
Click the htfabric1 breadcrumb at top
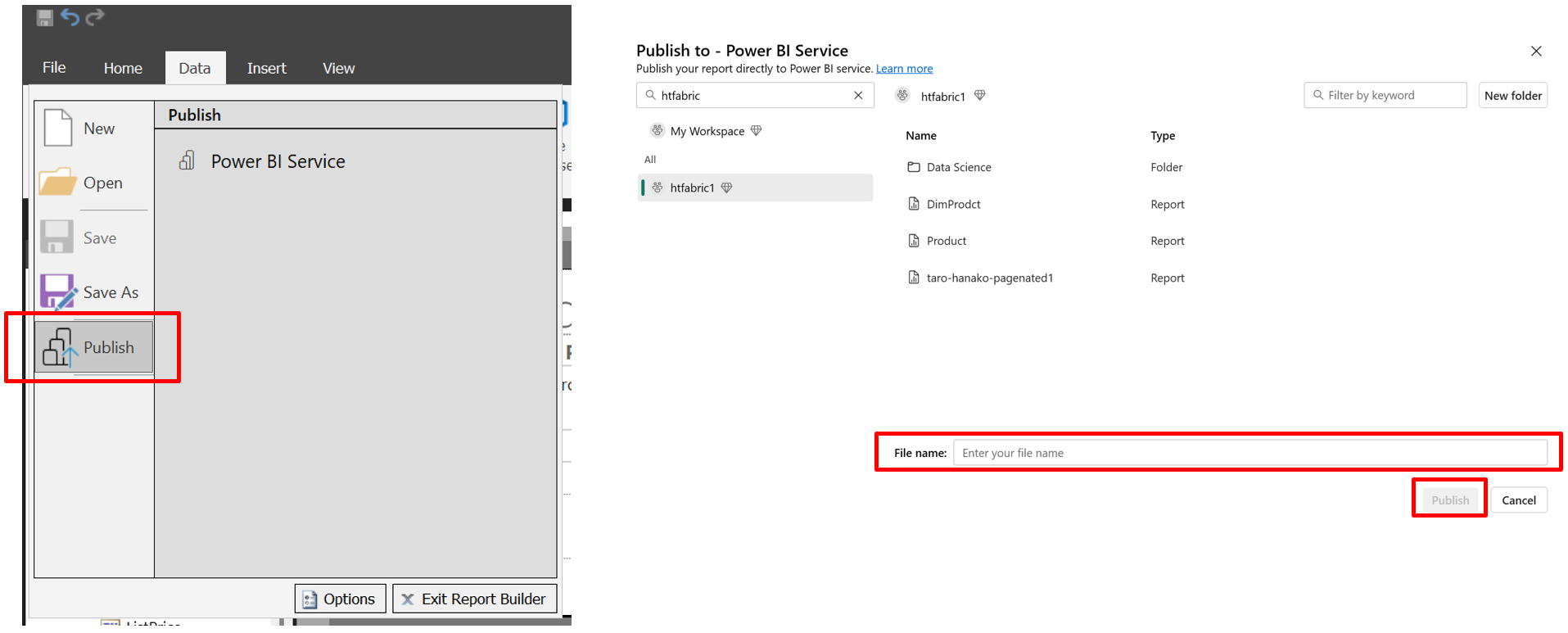942,97
